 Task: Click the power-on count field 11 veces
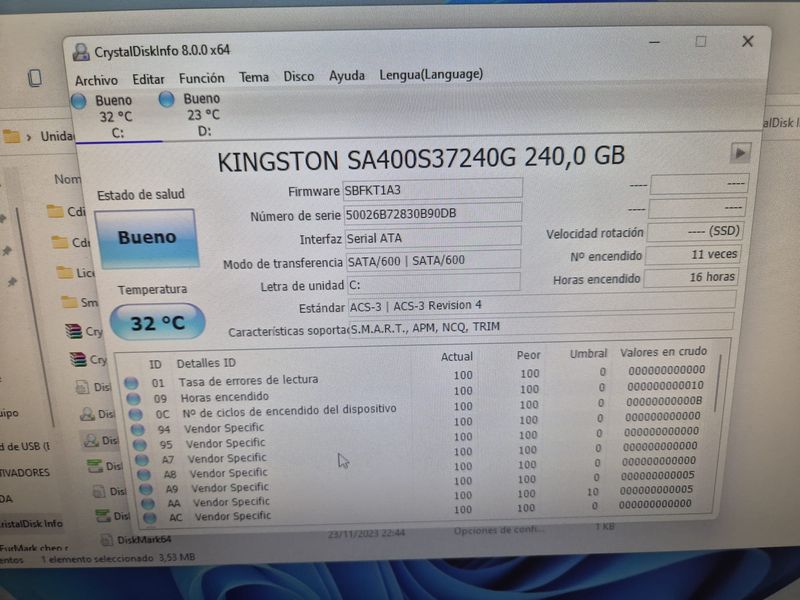pyautogui.click(x=692, y=254)
